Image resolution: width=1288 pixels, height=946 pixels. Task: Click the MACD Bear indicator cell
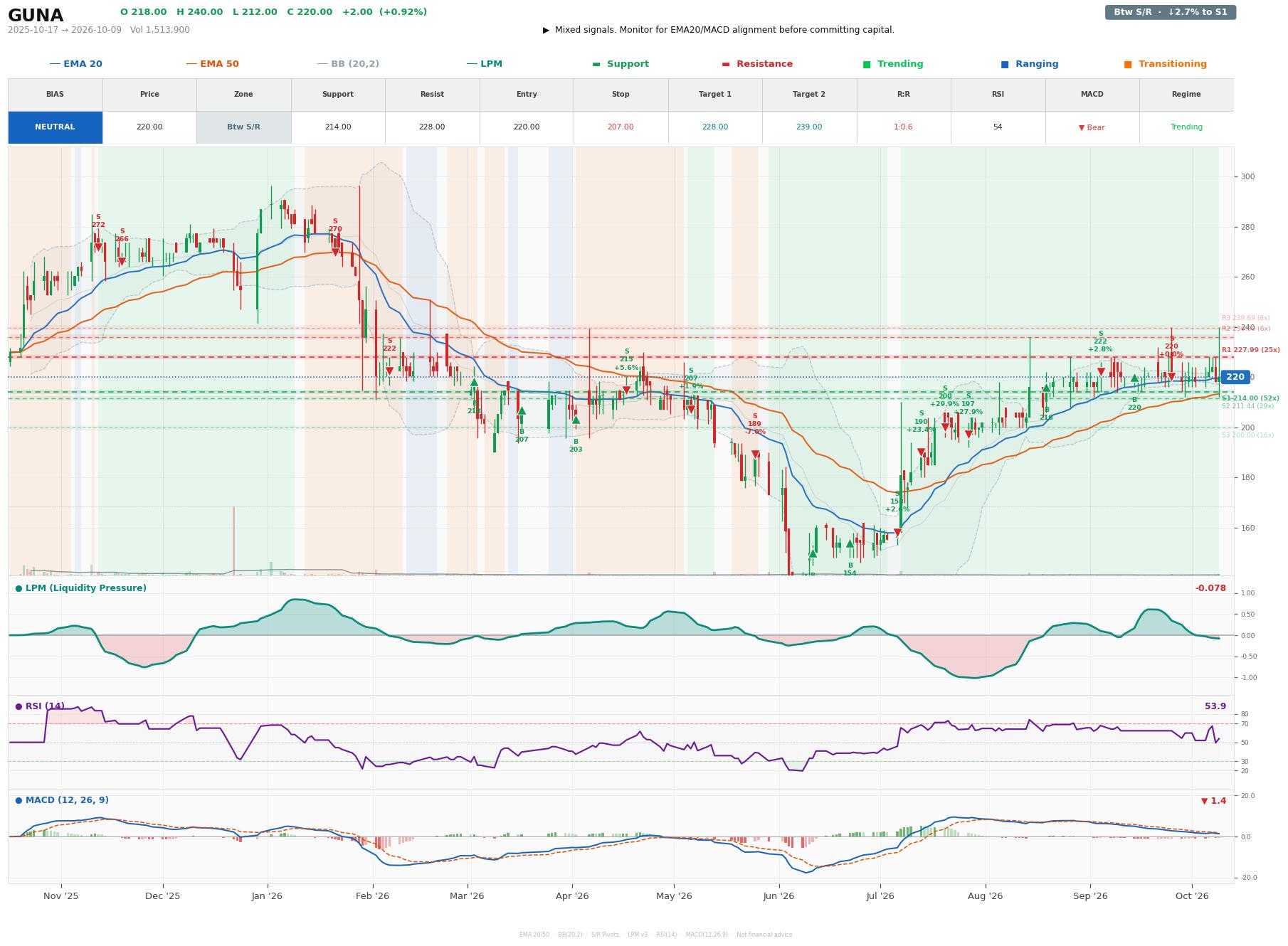[1092, 127]
